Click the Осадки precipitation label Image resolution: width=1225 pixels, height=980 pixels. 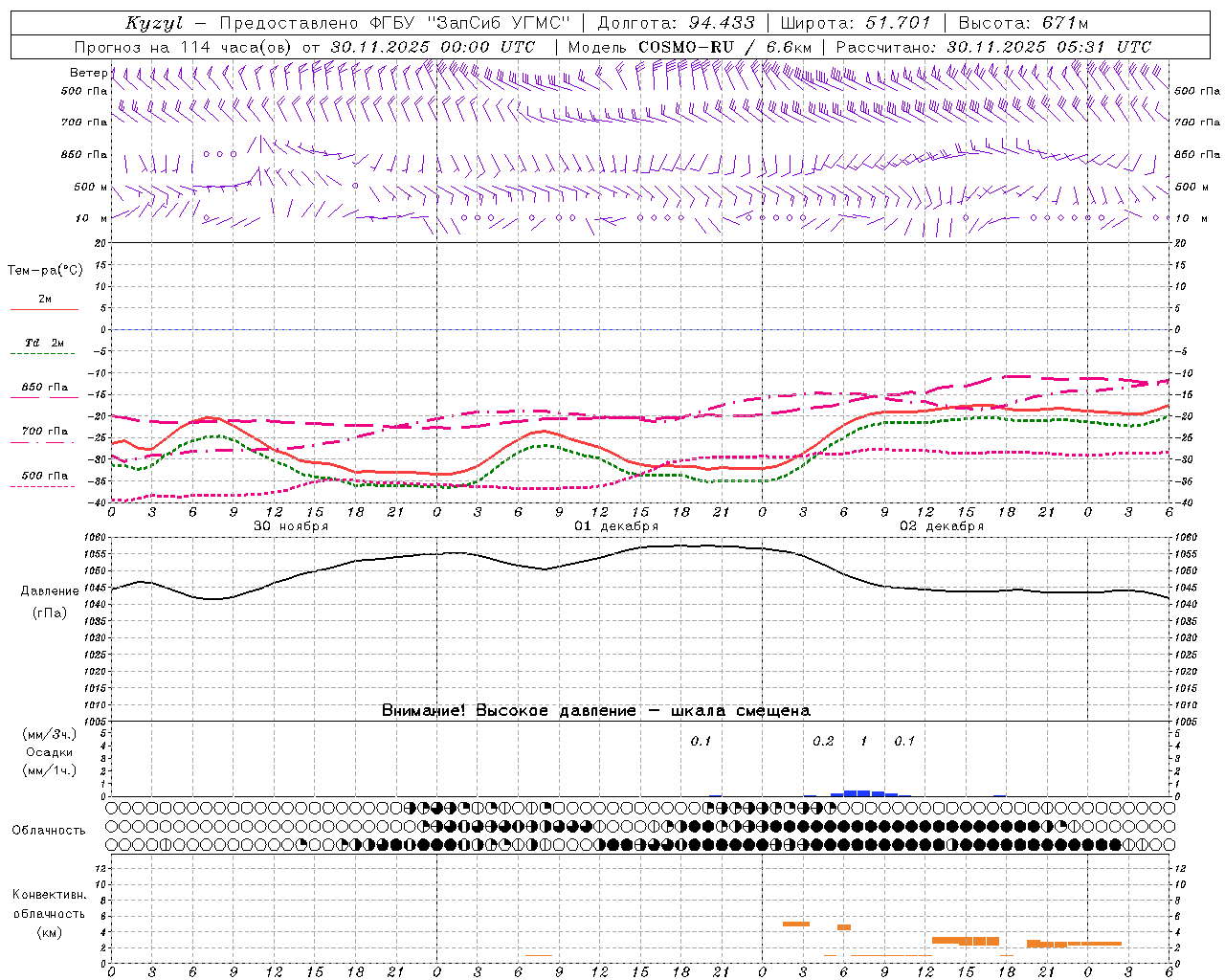click(x=49, y=752)
